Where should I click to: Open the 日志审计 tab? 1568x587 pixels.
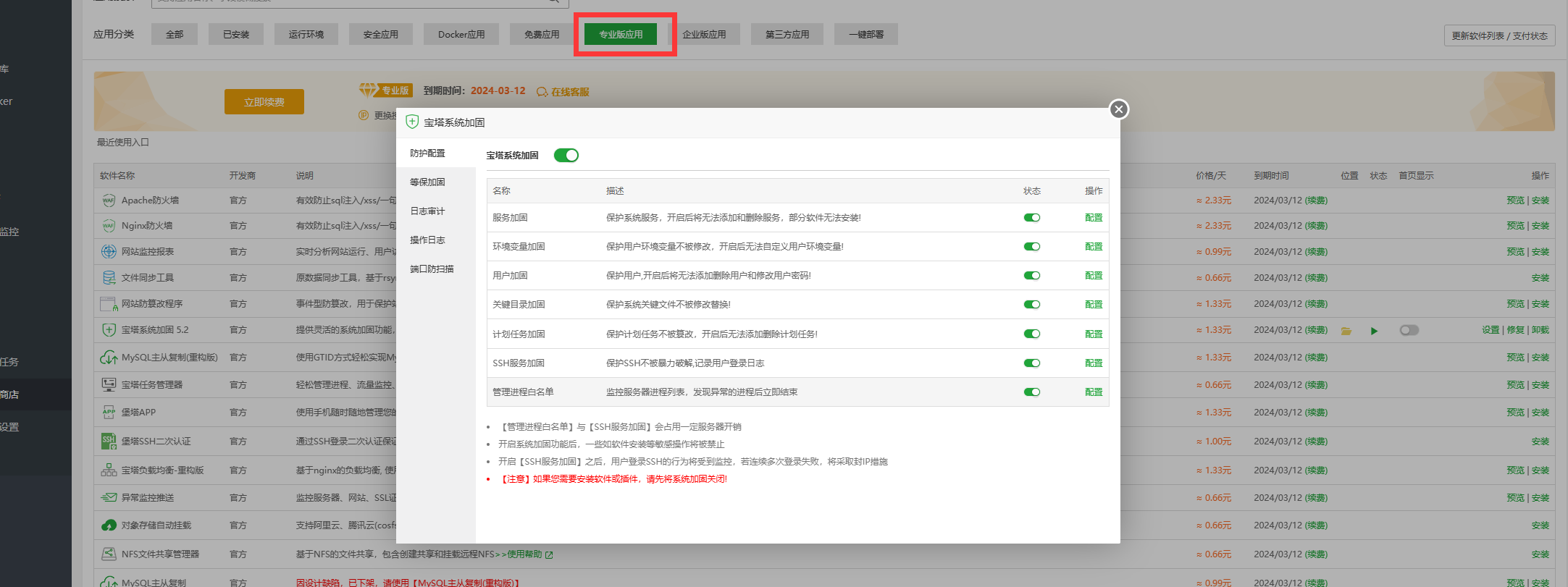coord(436,211)
